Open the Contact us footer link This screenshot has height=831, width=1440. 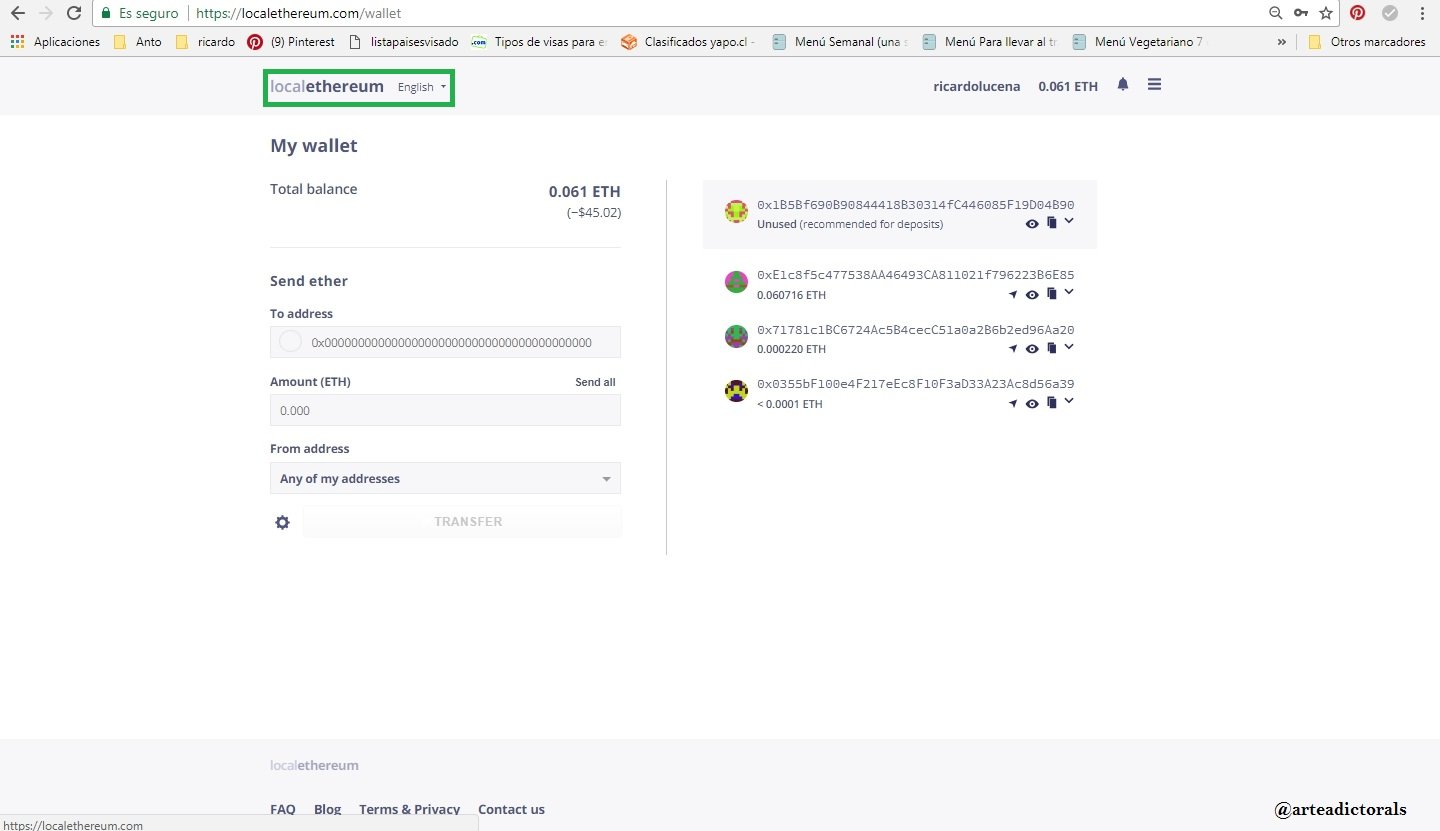511,809
